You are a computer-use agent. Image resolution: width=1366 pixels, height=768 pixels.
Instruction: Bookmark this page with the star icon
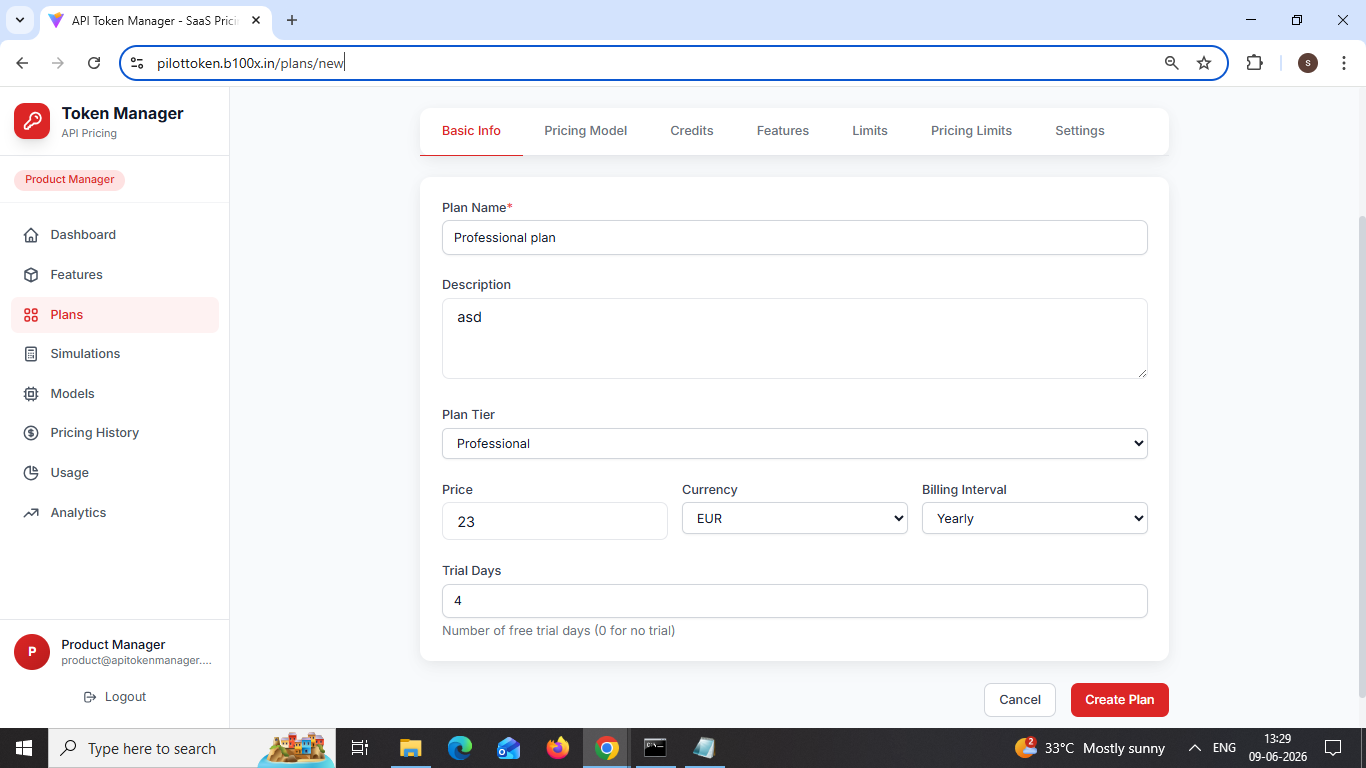pyautogui.click(x=1204, y=63)
